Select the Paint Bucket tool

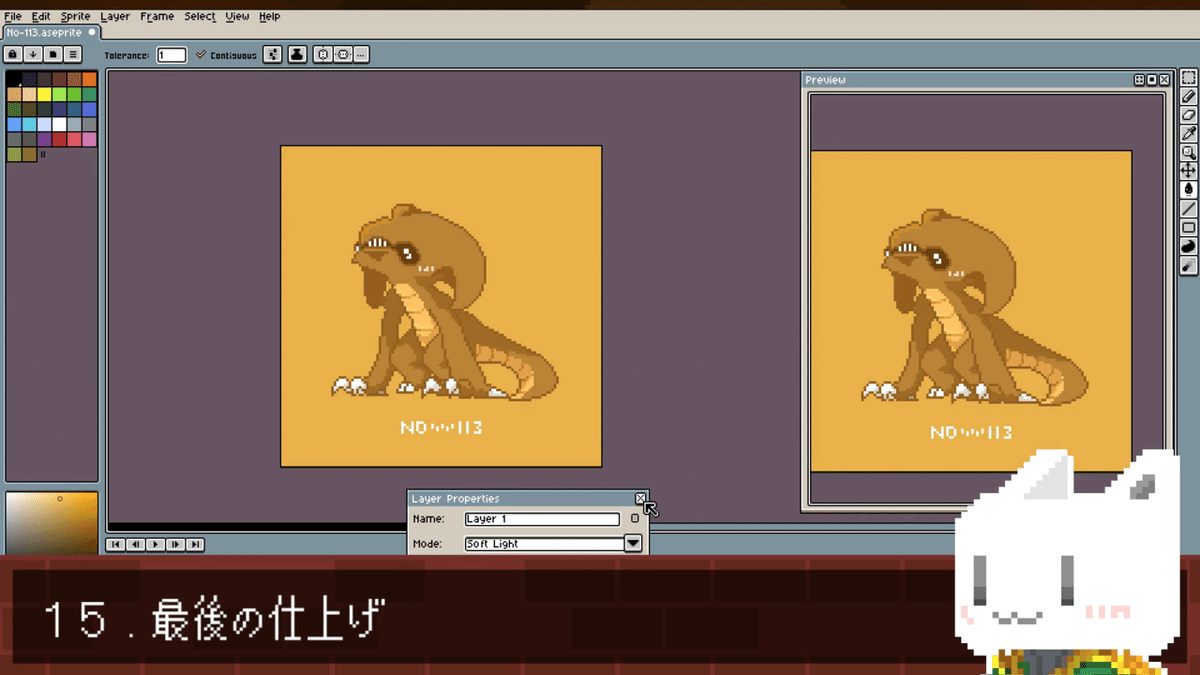coord(1189,190)
